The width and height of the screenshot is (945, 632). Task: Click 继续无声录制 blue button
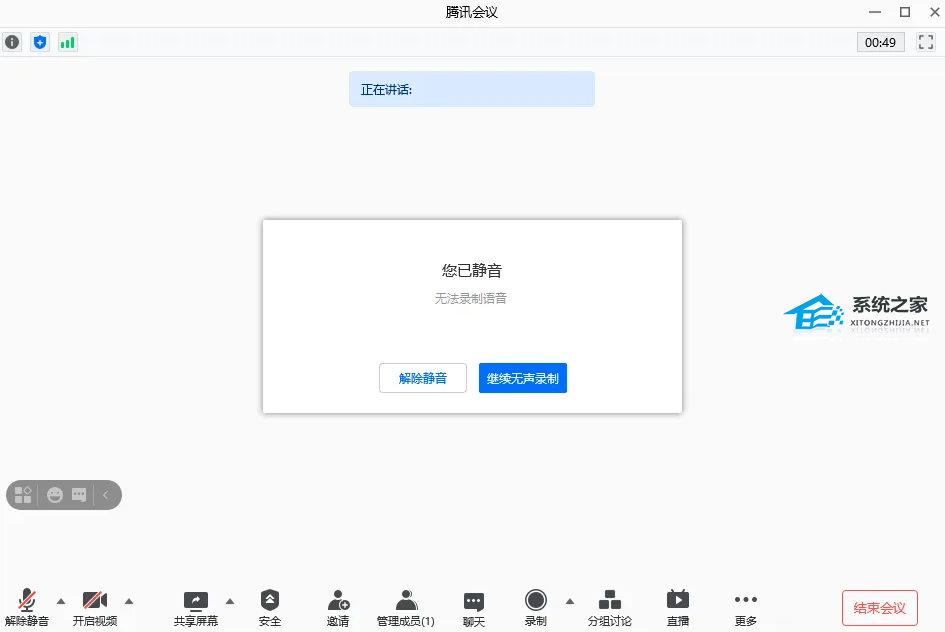[x=523, y=378]
